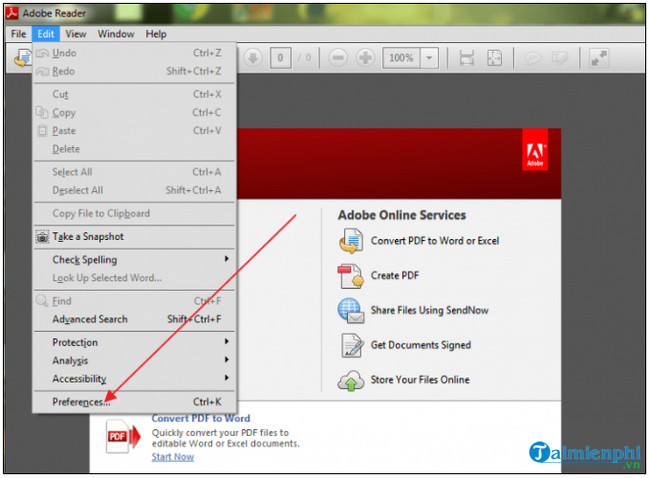Open Get Documents Signed link

pyautogui.click(x=421, y=345)
